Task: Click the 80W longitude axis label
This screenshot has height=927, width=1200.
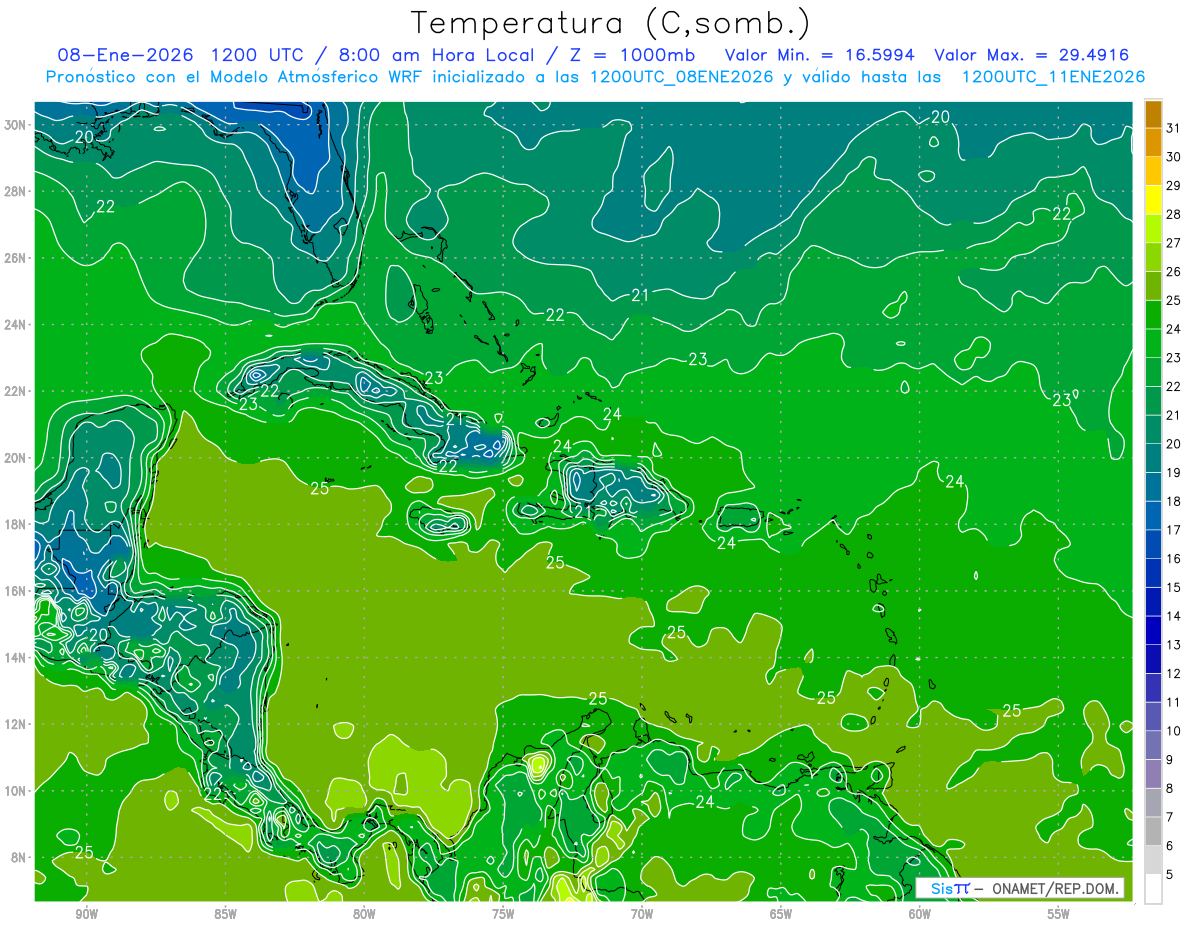Action: [364, 914]
